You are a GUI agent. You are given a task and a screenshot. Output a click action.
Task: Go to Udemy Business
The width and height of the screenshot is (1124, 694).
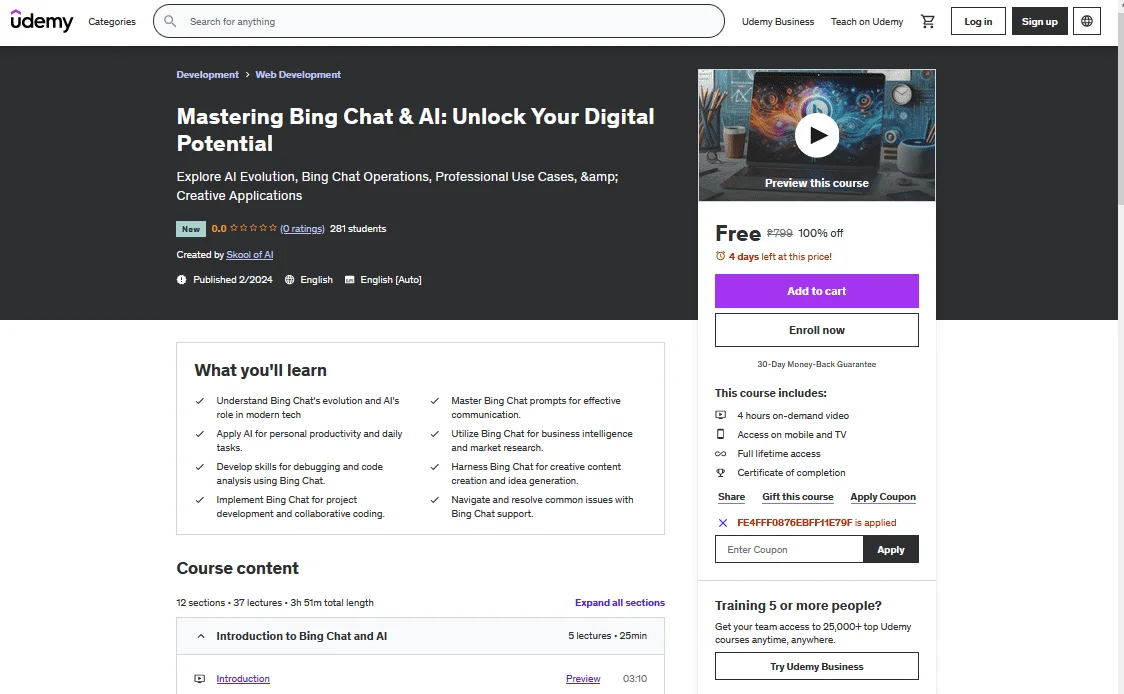point(778,22)
